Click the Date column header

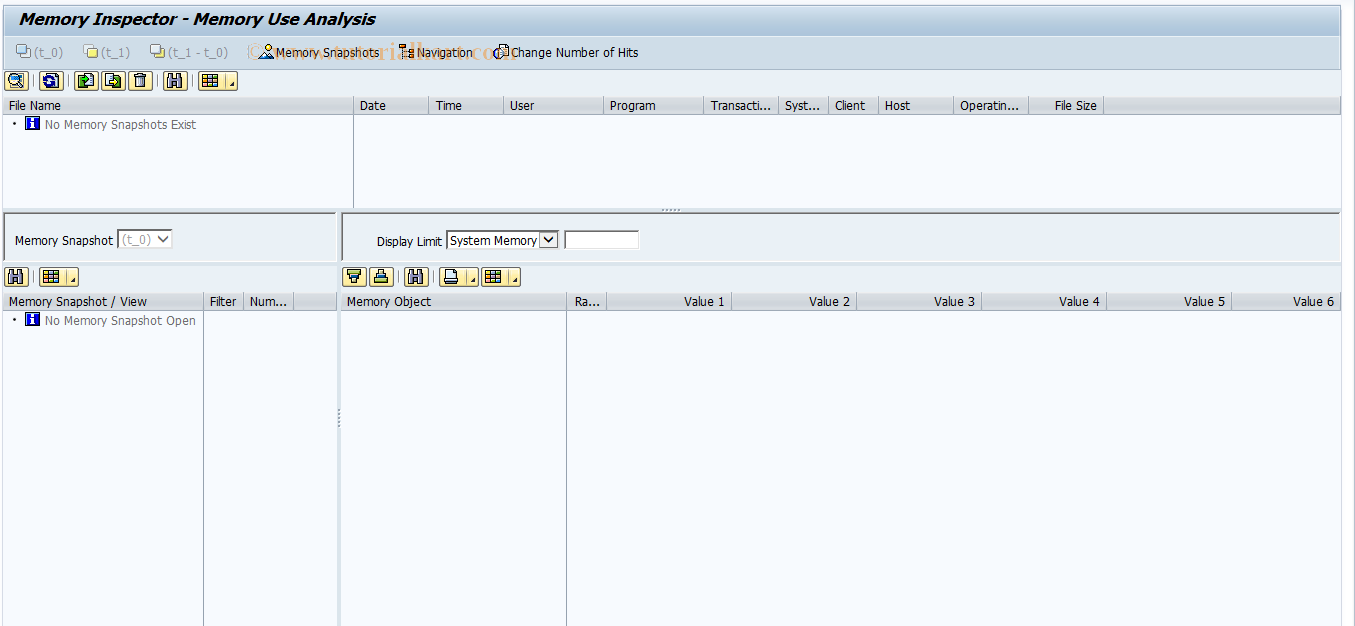tap(391, 105)
